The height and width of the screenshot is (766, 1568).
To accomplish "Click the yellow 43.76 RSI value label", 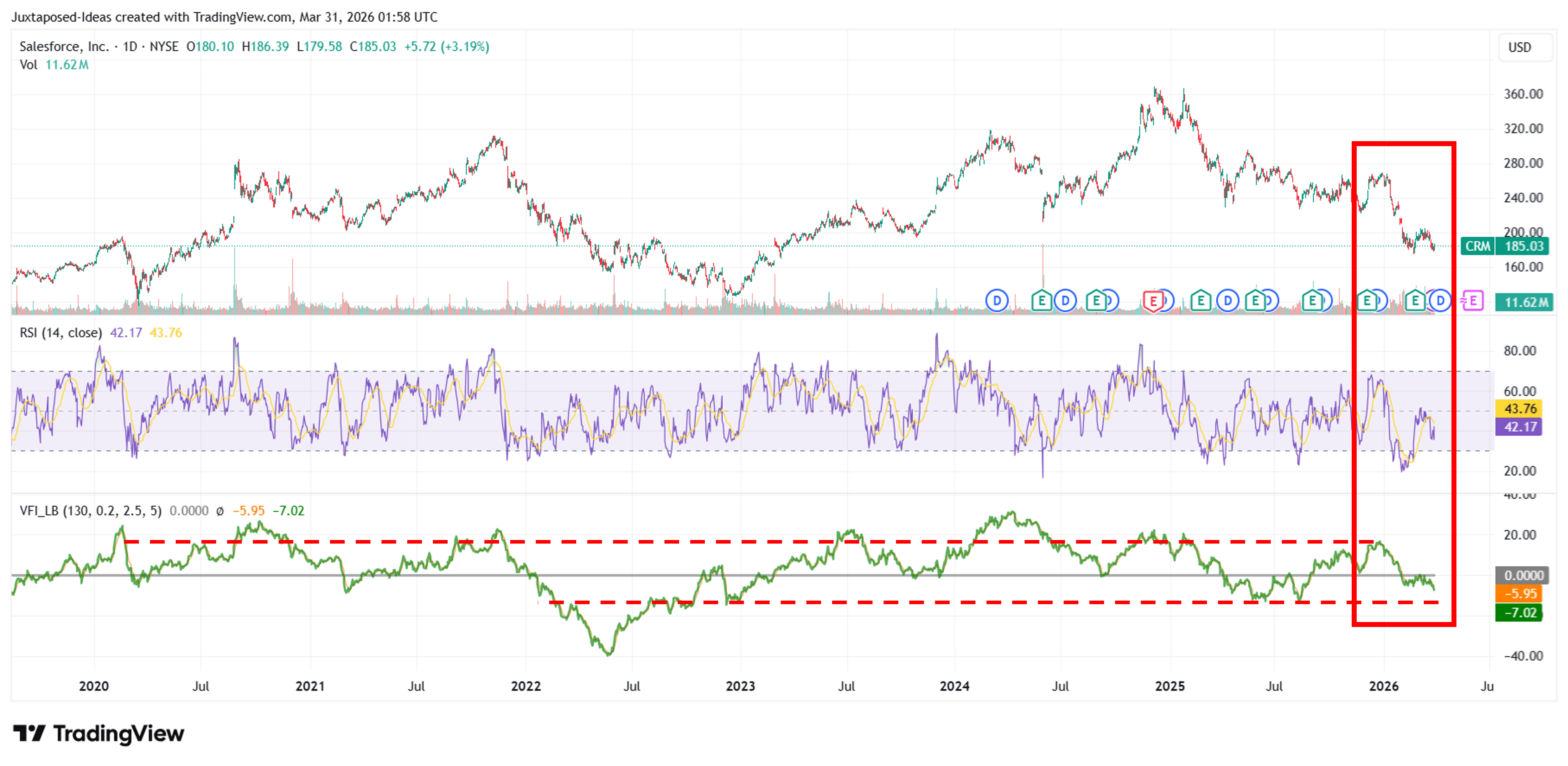I will (x=1518, y=408).
